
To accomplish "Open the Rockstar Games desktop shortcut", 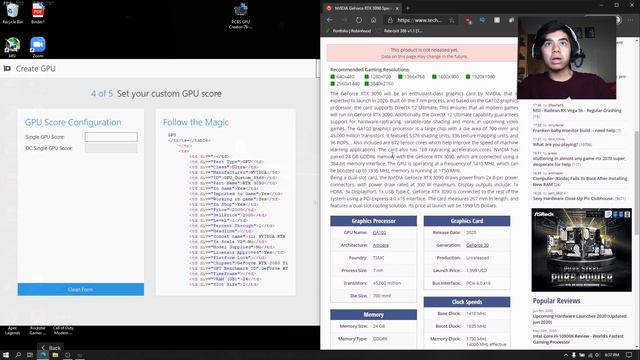I will click(38, 330).
